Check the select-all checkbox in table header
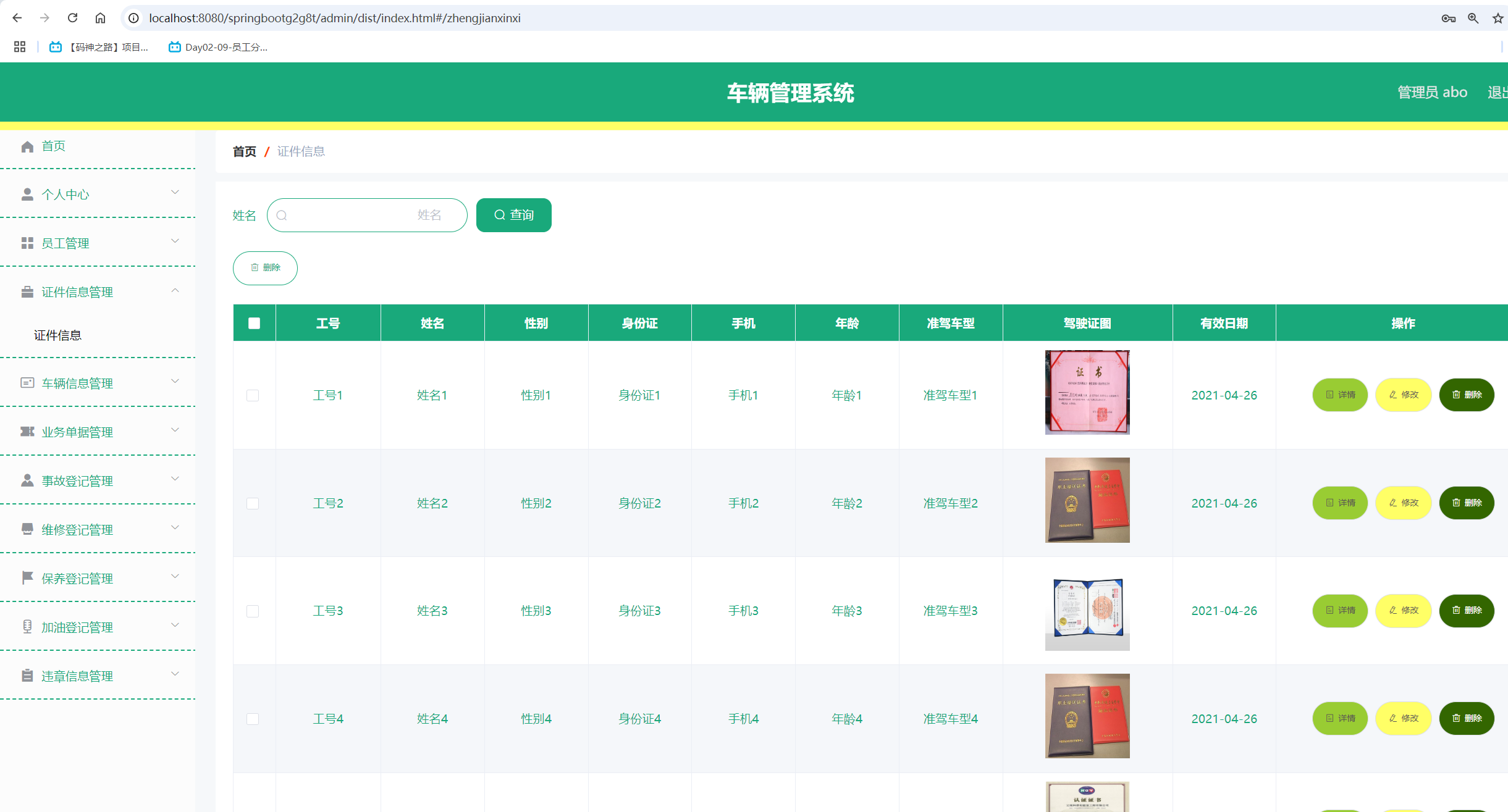The height and width of the screenshot is (812, 1508). click(253, 322)
